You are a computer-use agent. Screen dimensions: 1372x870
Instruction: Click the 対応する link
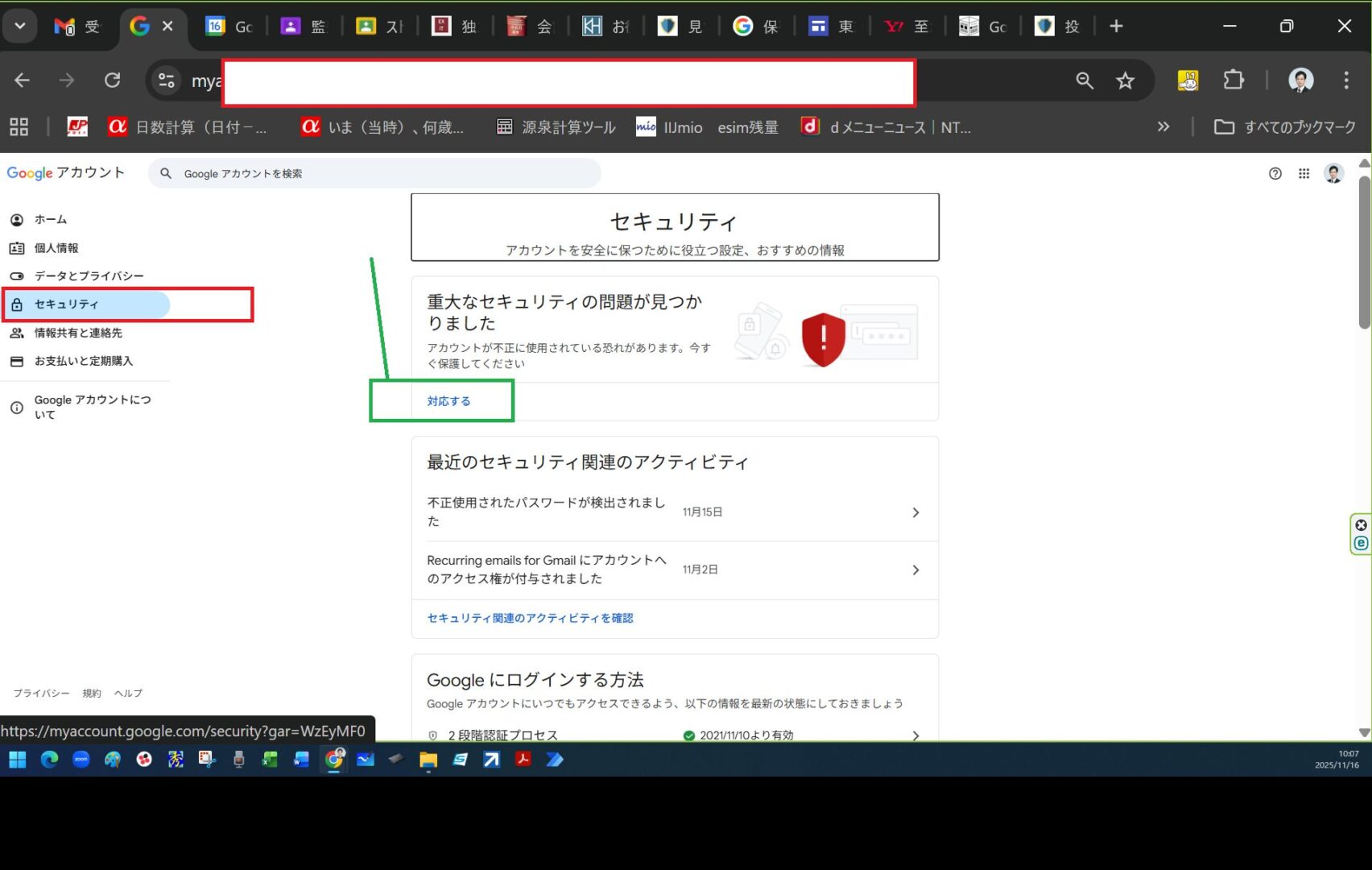pyautogui.click(x=448, y=401)
